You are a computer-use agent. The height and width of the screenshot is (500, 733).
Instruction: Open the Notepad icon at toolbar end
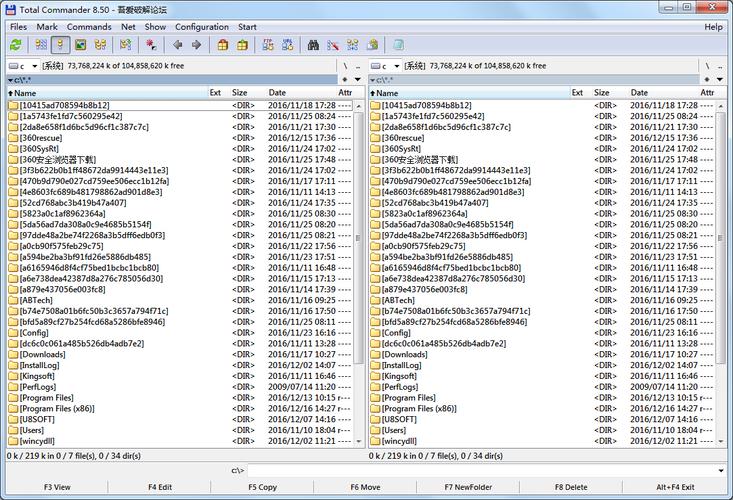pos(398,45)
